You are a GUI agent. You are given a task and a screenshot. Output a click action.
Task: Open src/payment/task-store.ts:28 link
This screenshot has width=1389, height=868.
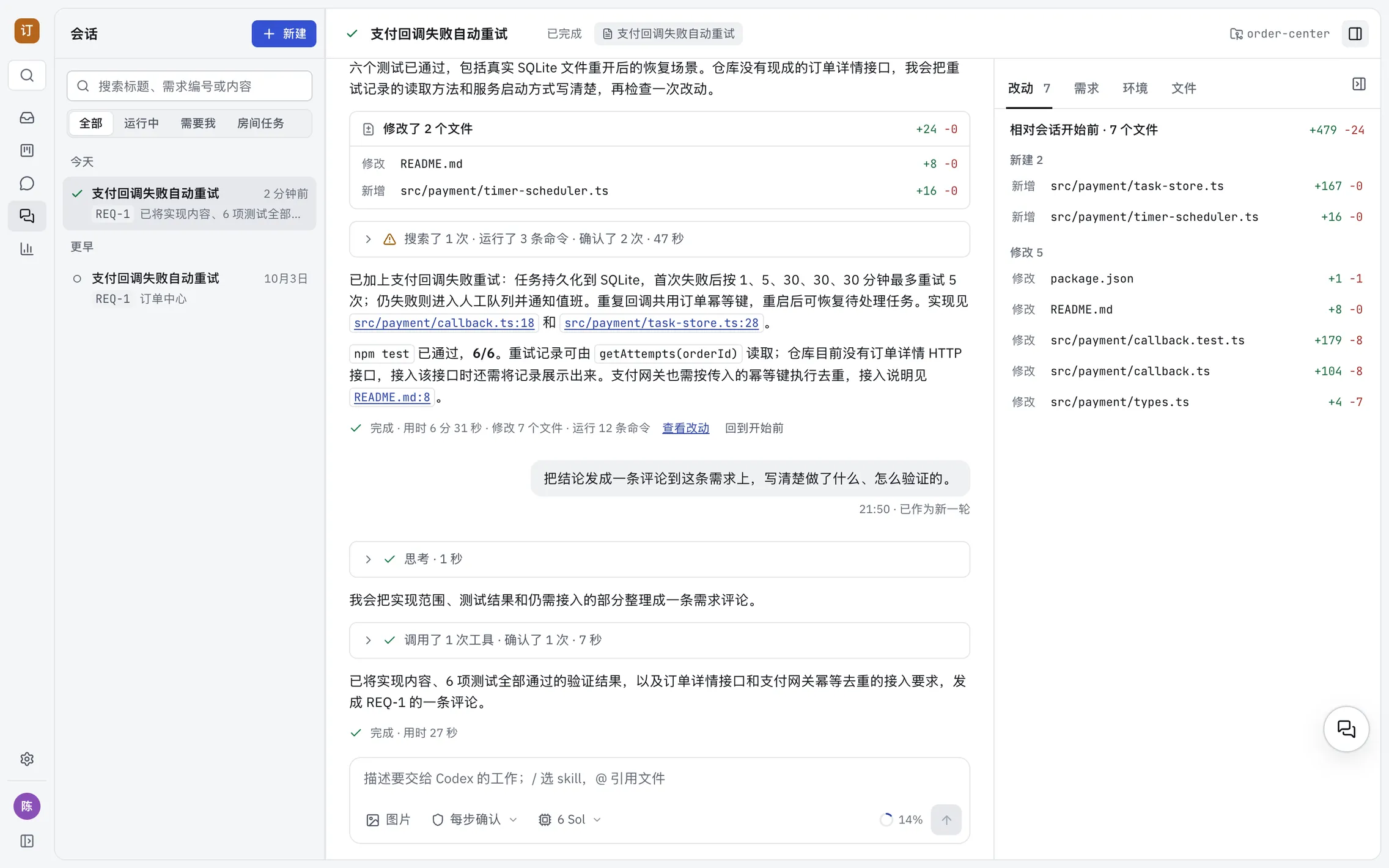(x=661, y=323)
